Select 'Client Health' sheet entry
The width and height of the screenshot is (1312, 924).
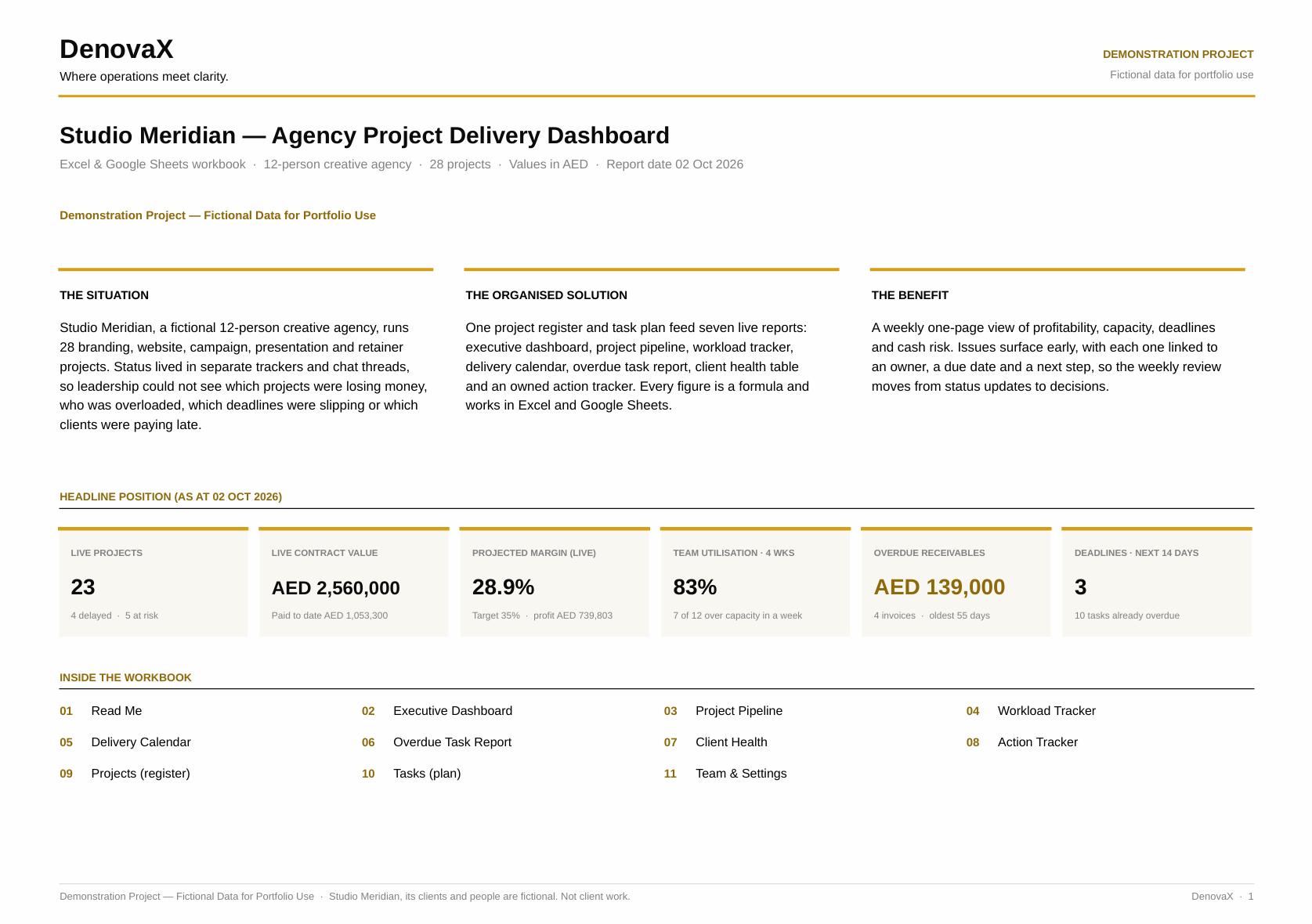point(716,742)
